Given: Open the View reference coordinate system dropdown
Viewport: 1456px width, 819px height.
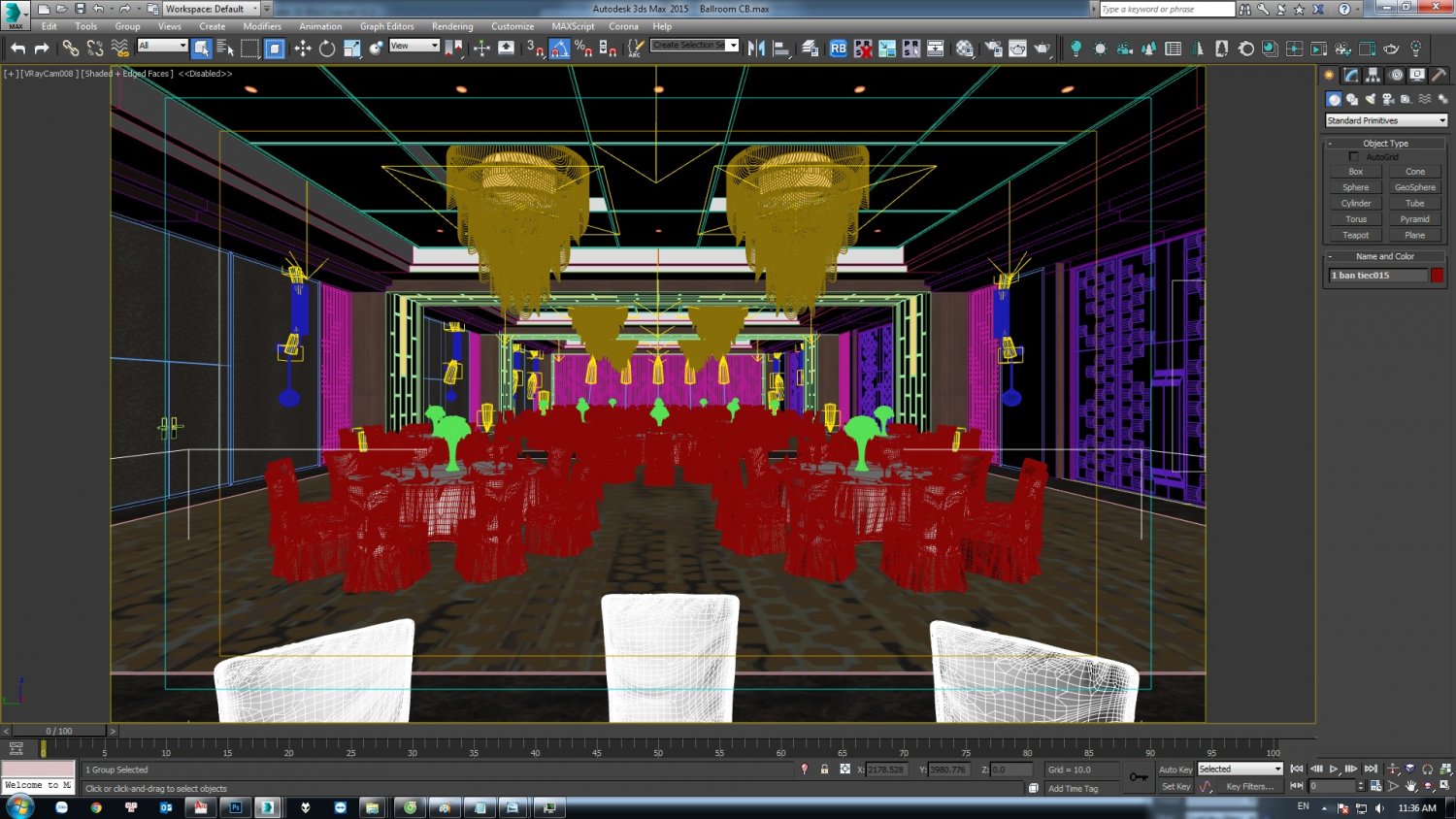Looking at the screenshot, I should click(414, 45).
